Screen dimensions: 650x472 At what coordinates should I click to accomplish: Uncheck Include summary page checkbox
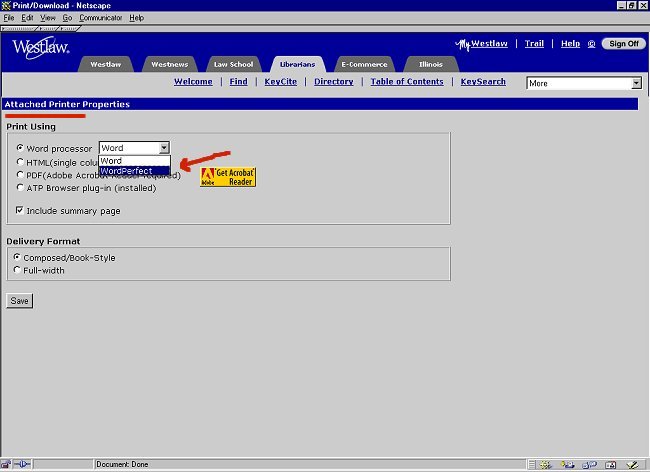[20, 211]
